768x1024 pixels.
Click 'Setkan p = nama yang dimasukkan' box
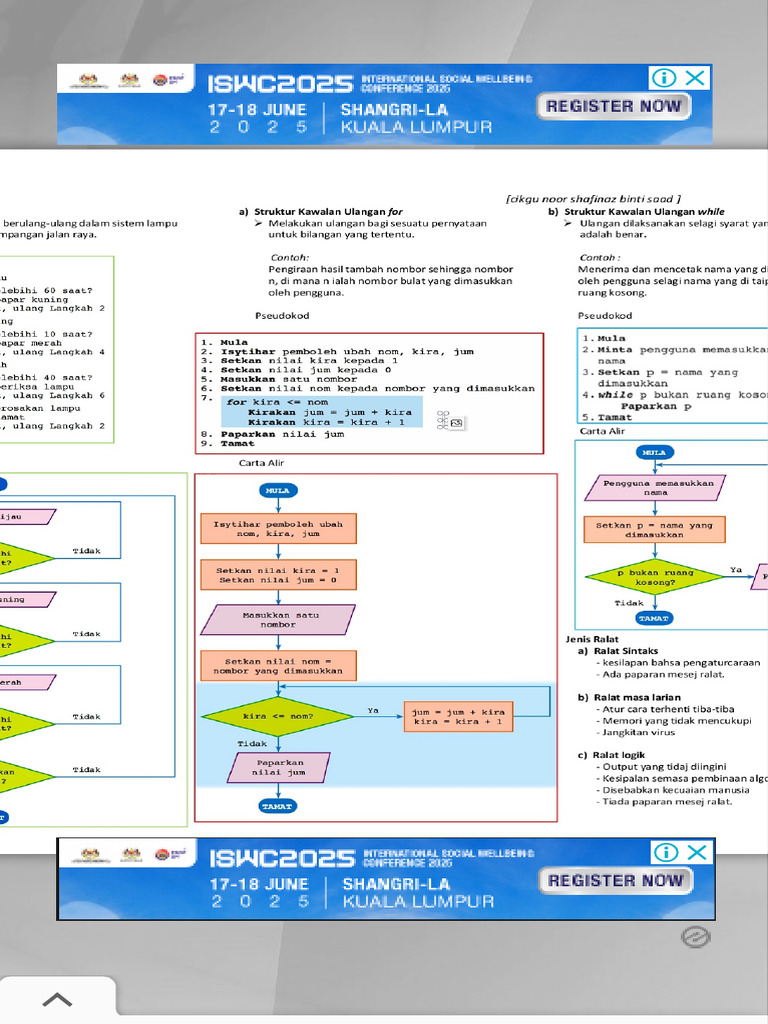(655, 530)
